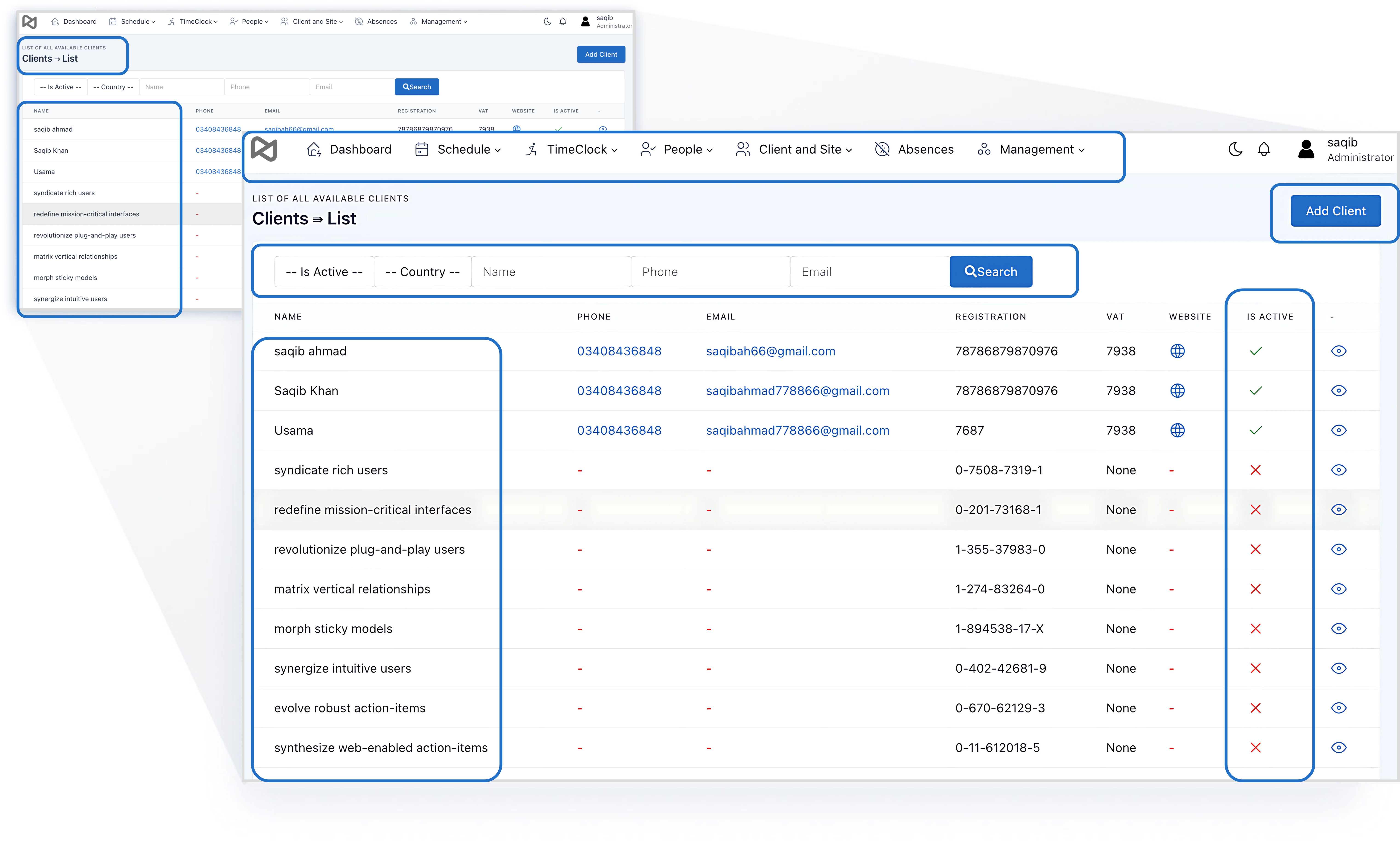This screenshot has height=848, width=1400.
Task: Call phone link for saqib ahmad
Action: coord(619,351)
